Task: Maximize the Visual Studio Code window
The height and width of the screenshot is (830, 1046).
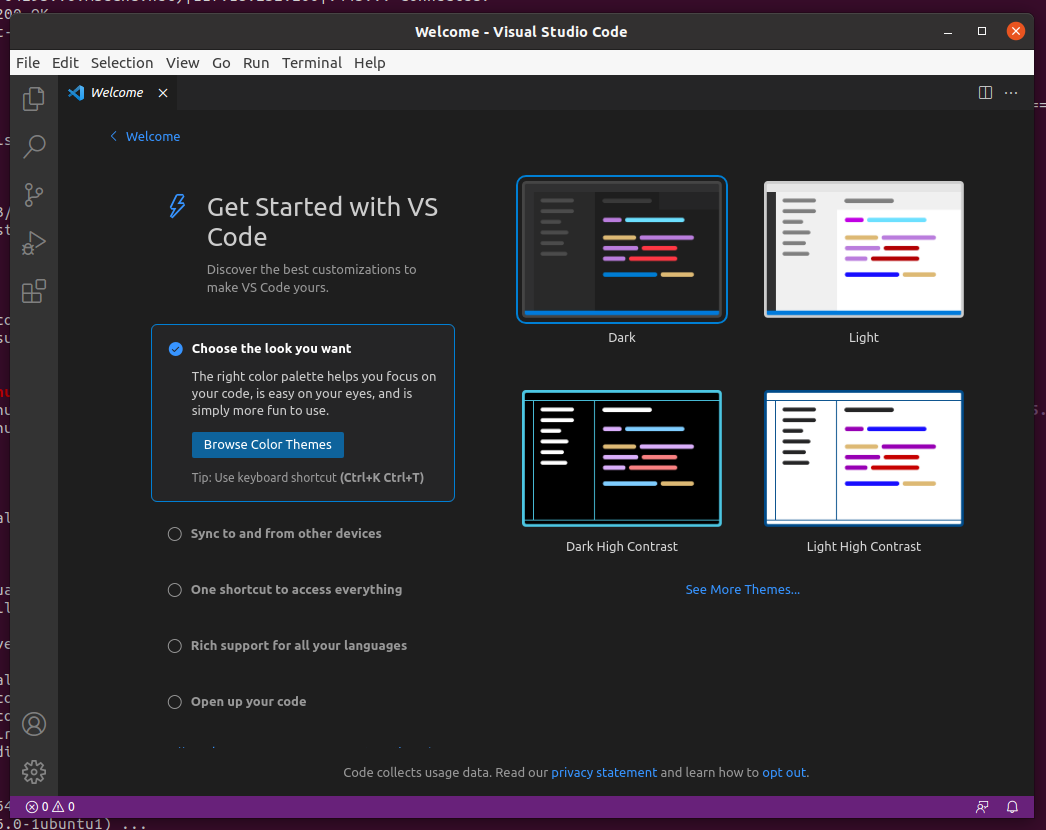Action: (x=982, y=31)
